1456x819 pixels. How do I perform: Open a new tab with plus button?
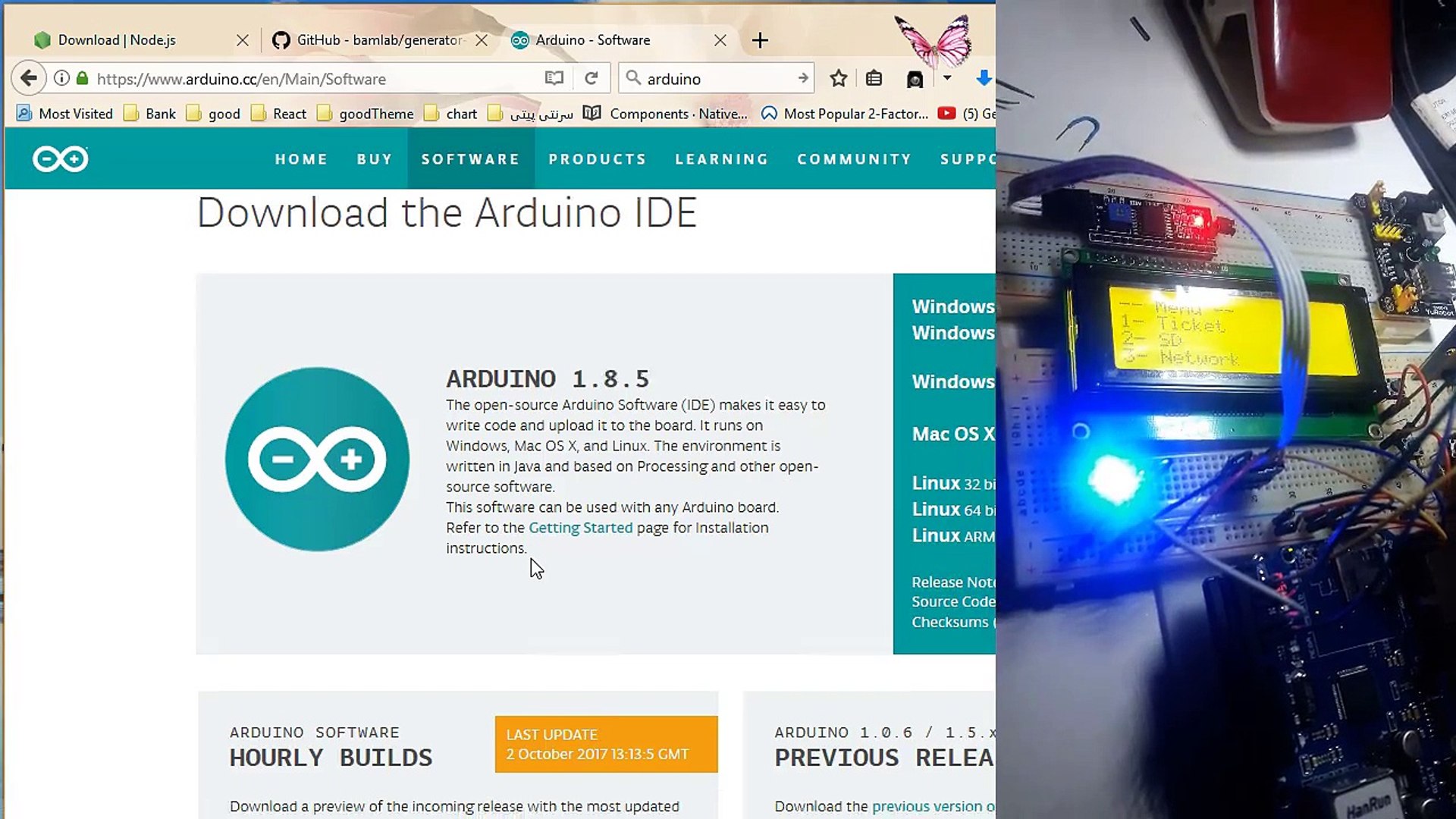coord(760,40)
